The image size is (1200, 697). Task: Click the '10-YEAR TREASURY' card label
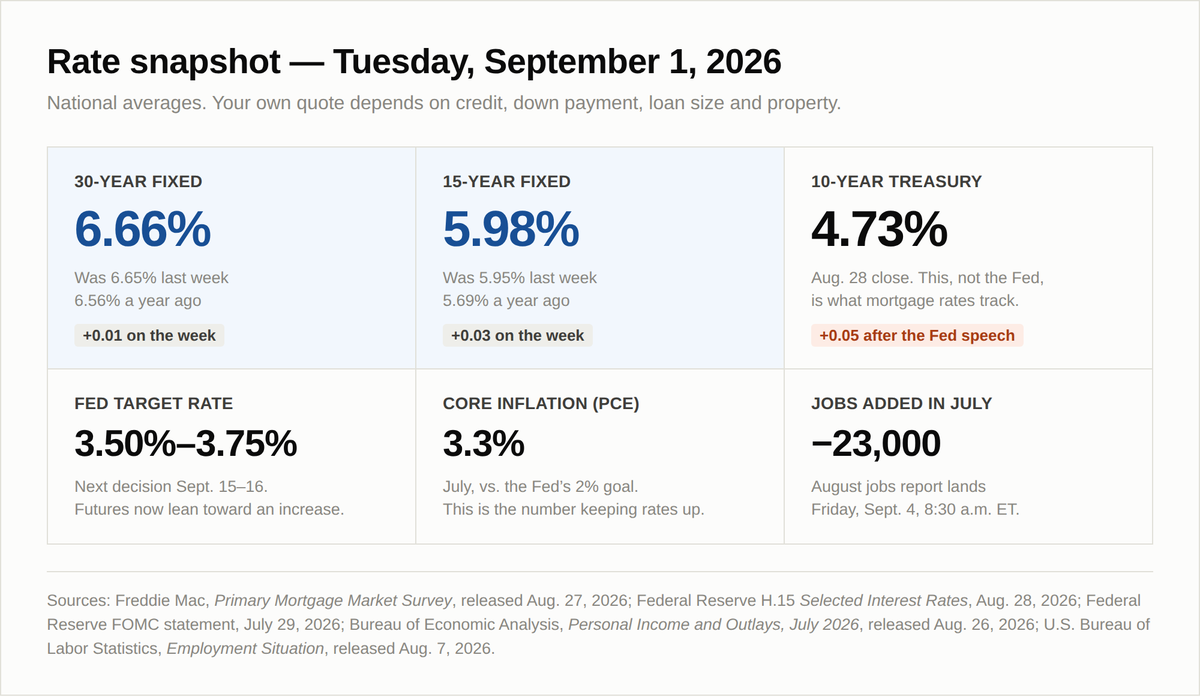(896, 182)
